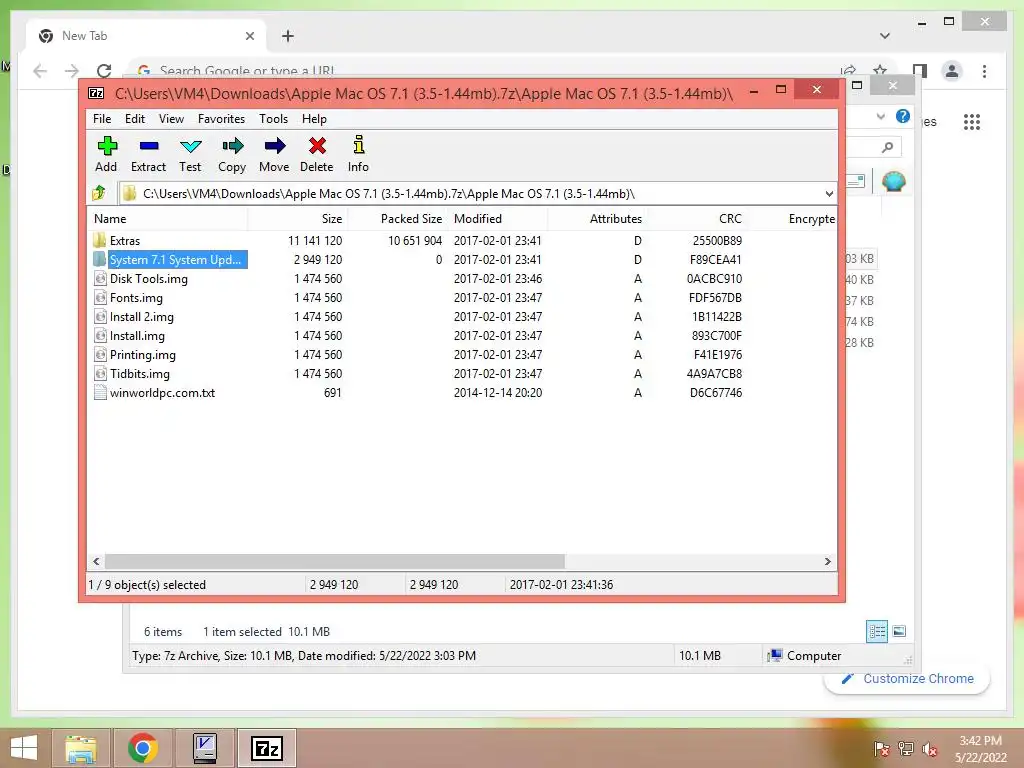The image size is (1024, 768).
Task: Switch Explorer to details view icon
Action: point(877,631)
